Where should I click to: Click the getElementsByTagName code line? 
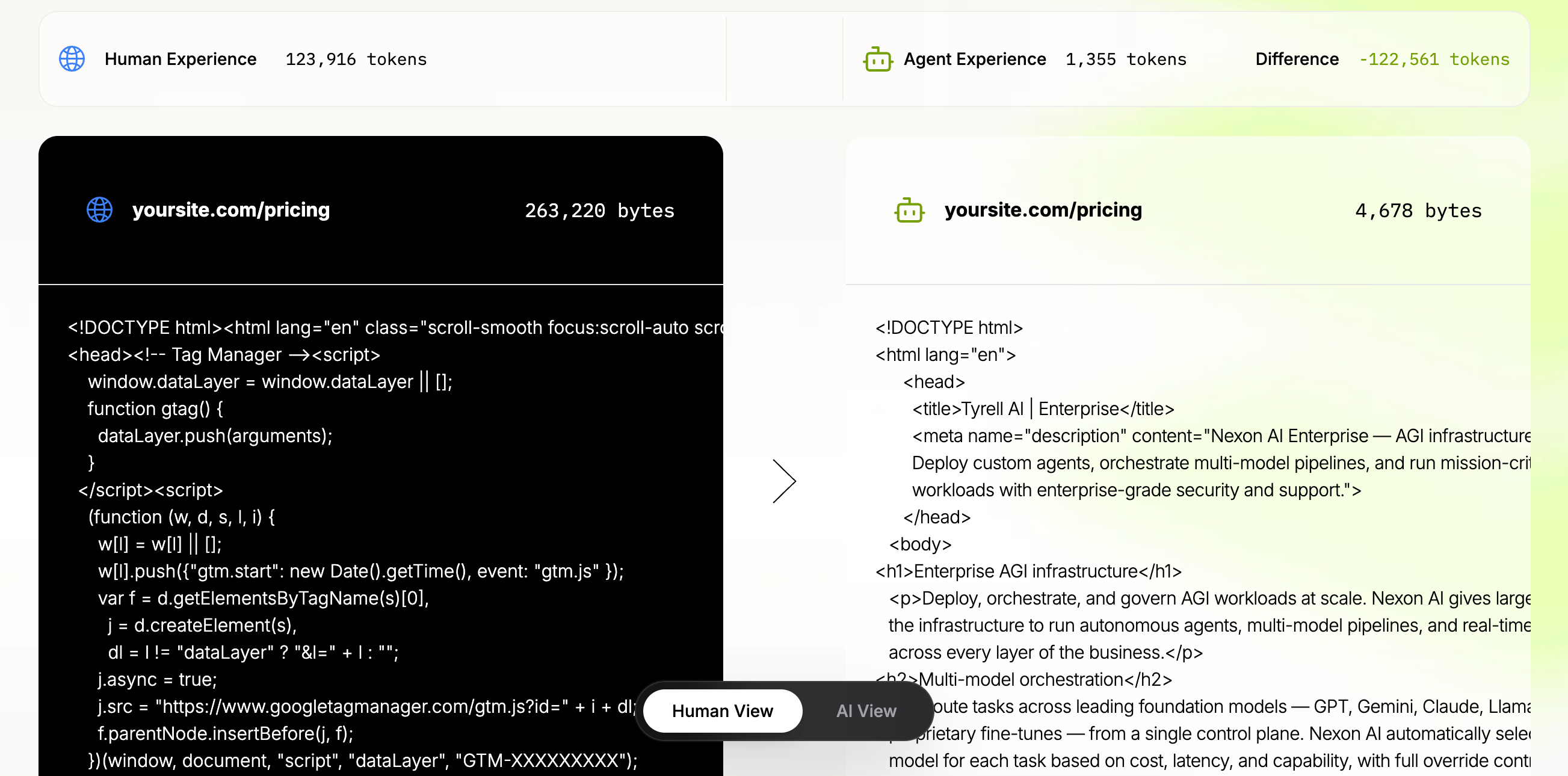point(263,599)
